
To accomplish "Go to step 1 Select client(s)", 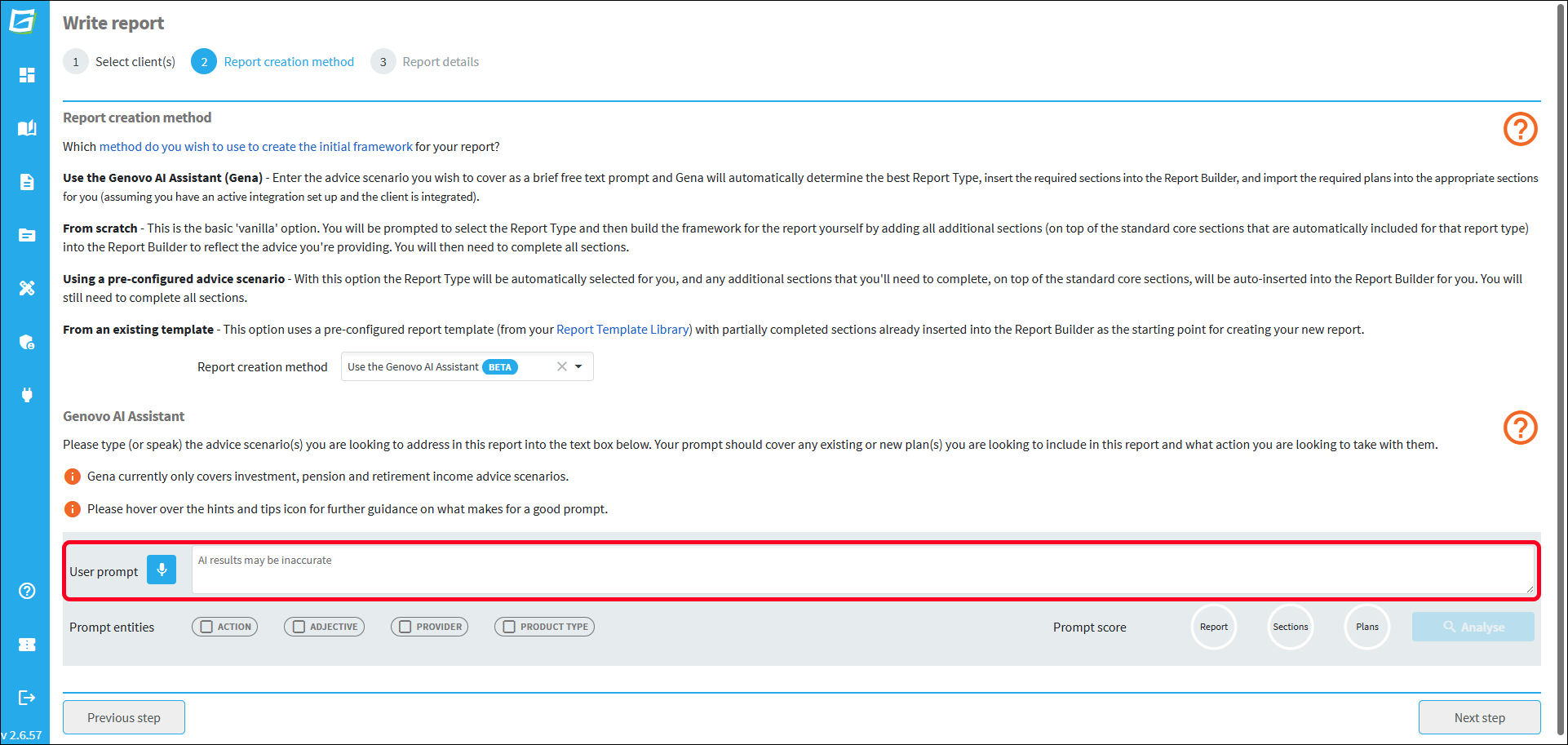I will point(120,62).
